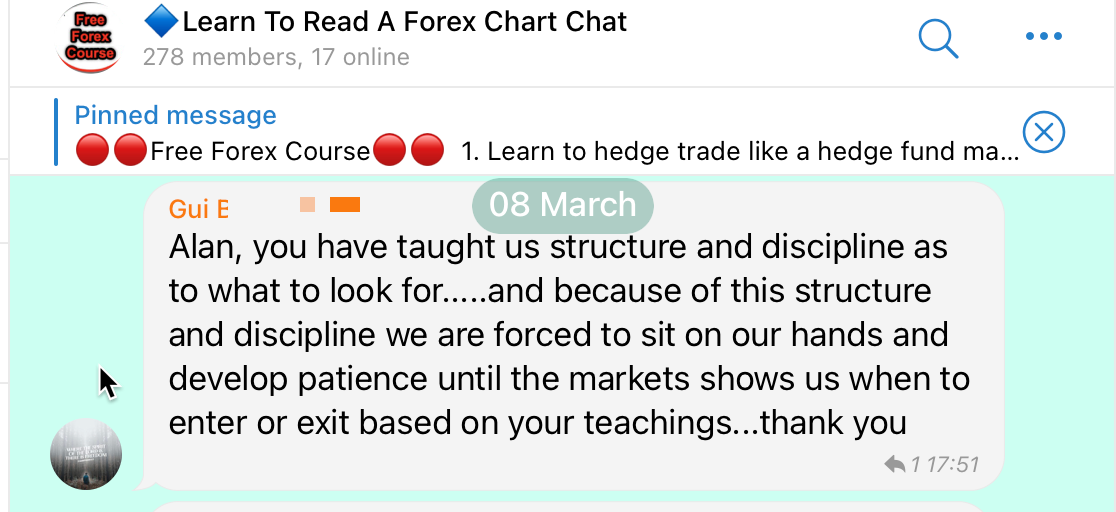Open pinned text about hedge trade course

click(740, 152)
